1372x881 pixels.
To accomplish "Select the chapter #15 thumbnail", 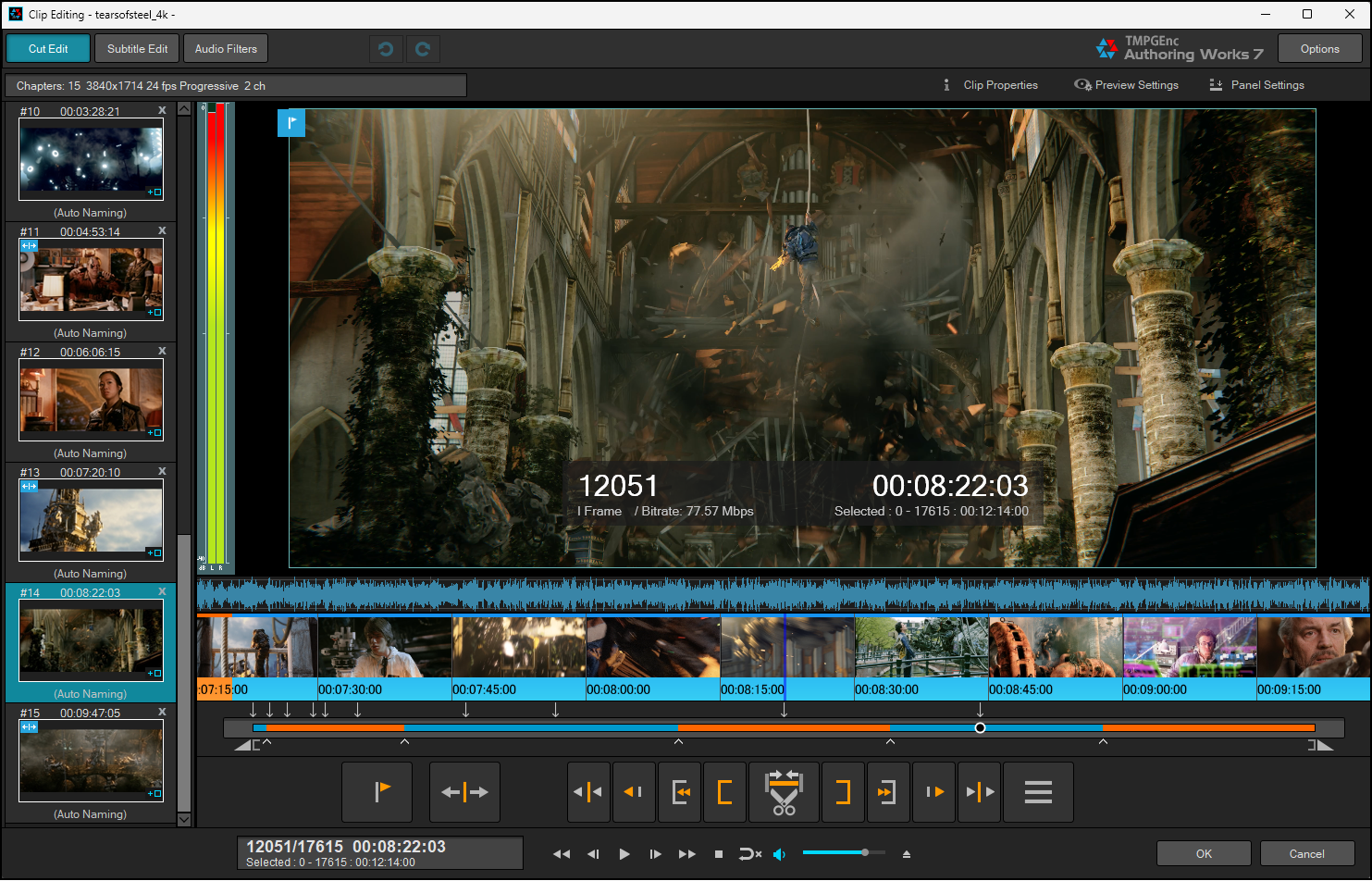I will point(91,761).
